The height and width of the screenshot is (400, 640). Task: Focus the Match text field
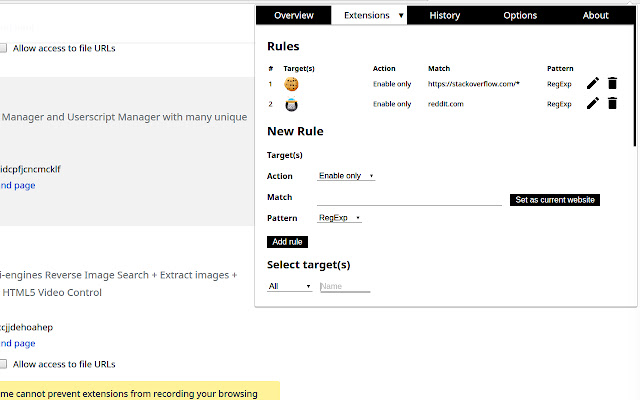point(408,198)
